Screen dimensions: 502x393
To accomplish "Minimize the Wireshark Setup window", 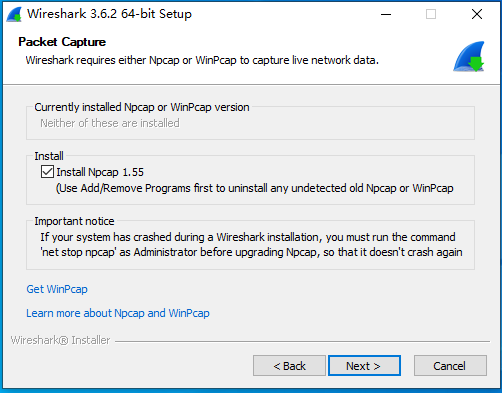I will click(386, 14).
